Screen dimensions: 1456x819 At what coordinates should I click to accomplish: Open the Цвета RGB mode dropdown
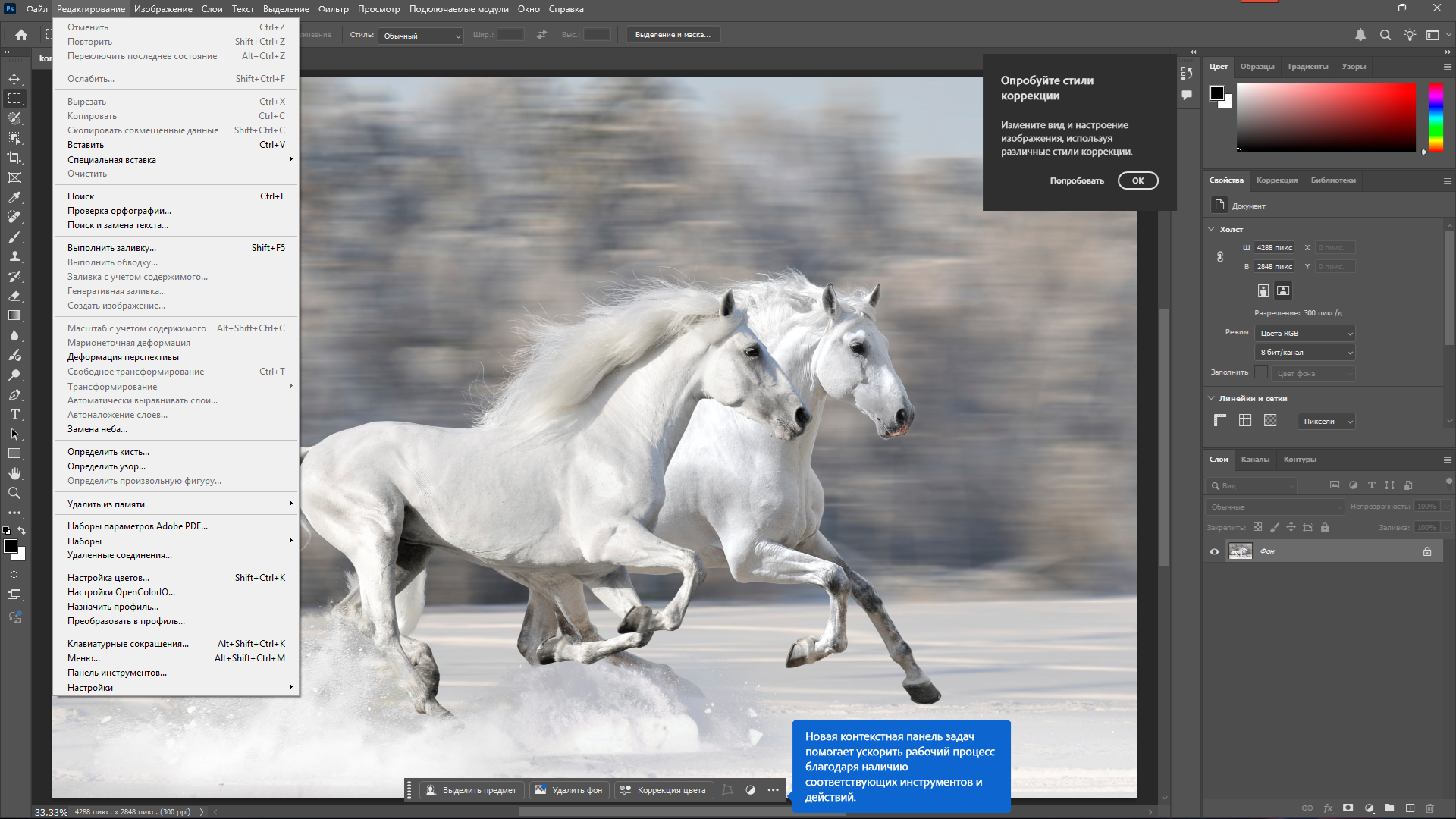click(1305, 333)
